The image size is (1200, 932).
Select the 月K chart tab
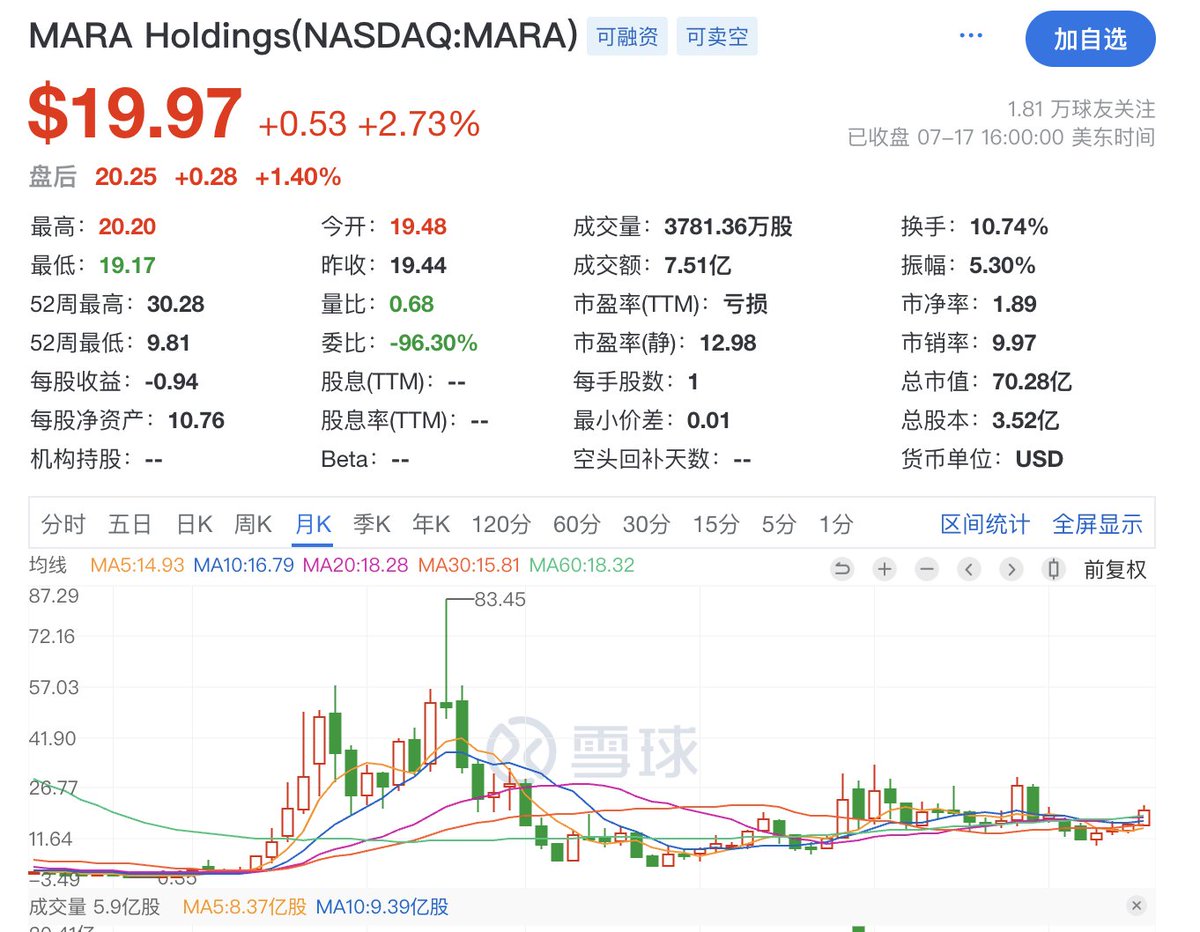pos(313,524)
